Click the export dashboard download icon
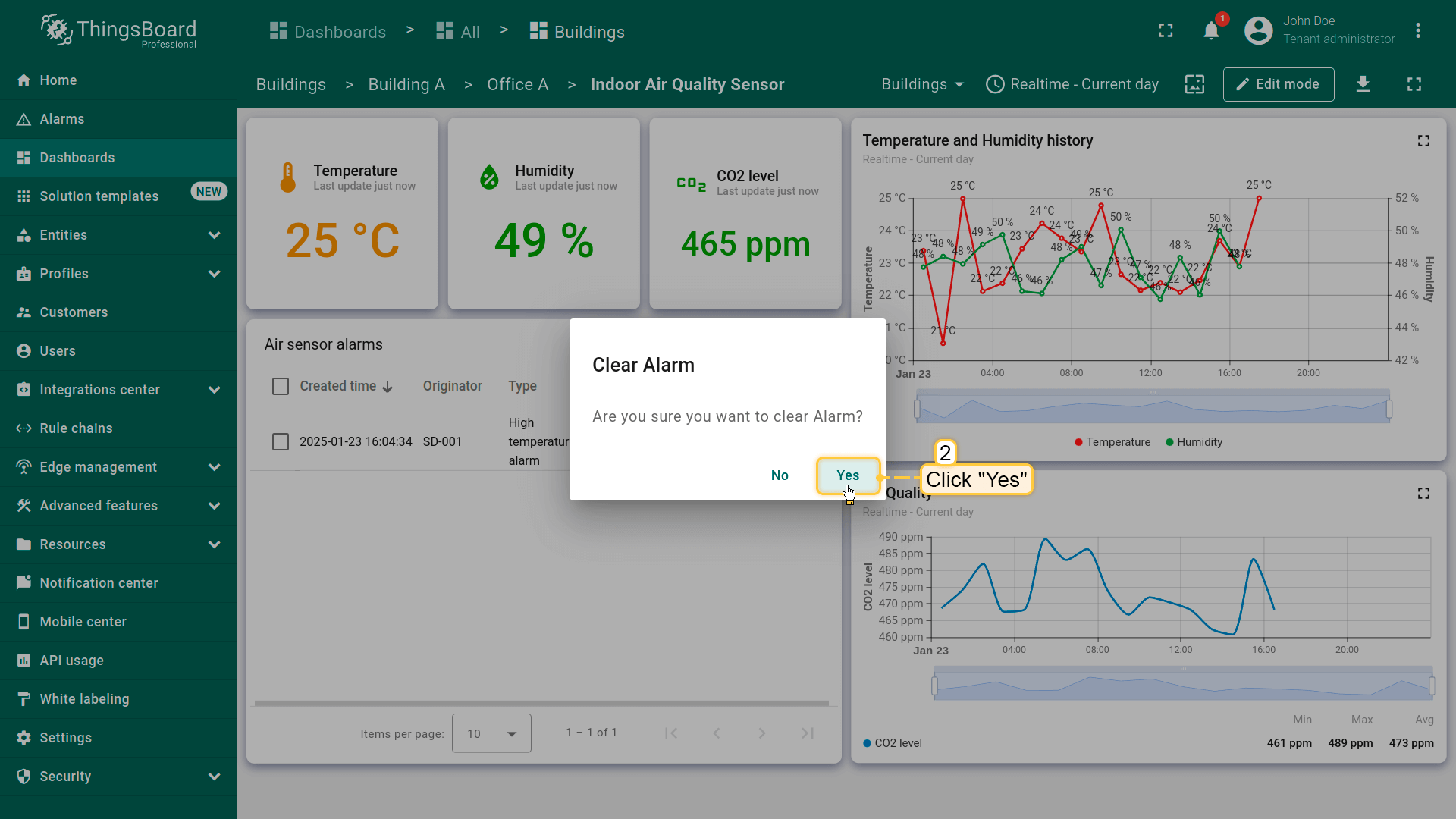Screen dimensions: 1456x819 pyautogui.click(x=1363, y=84)
